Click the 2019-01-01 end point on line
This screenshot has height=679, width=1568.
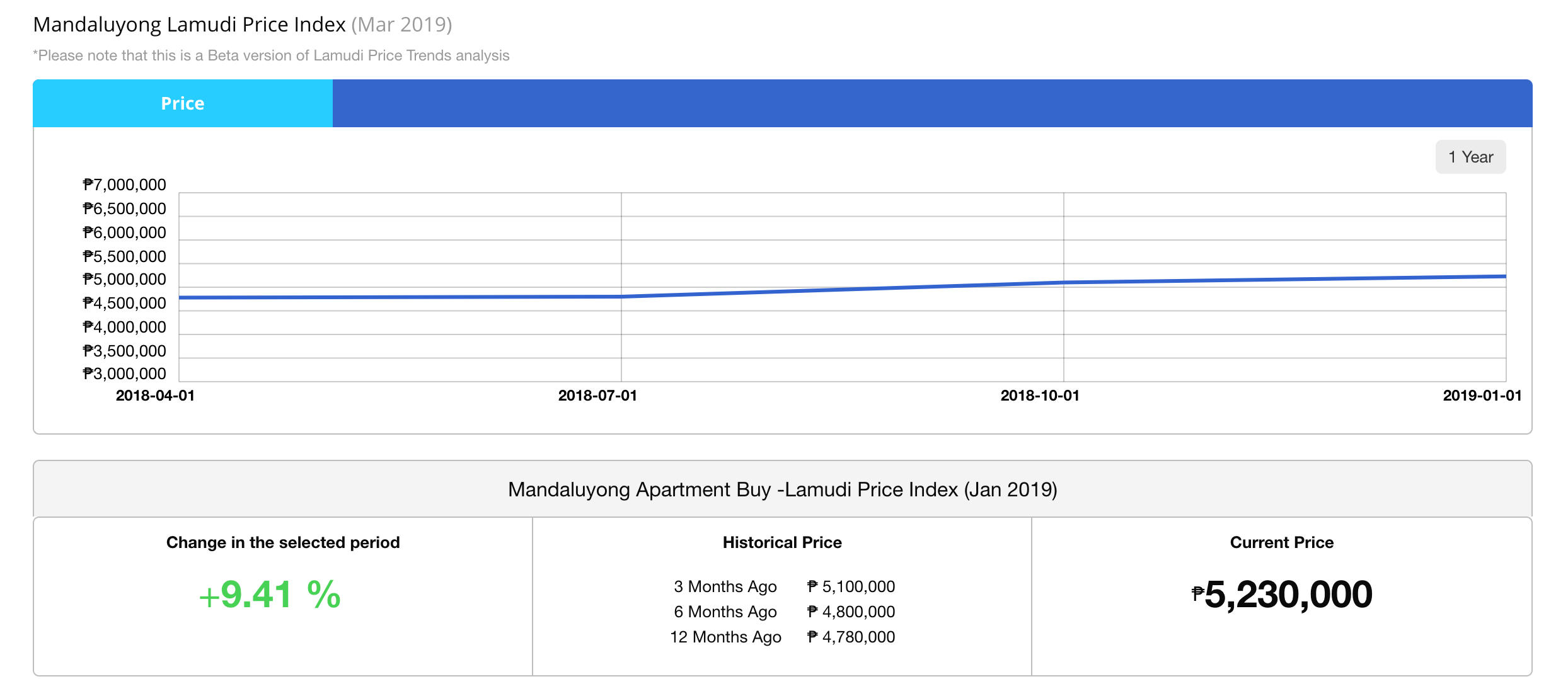(x=1506, y=276)
